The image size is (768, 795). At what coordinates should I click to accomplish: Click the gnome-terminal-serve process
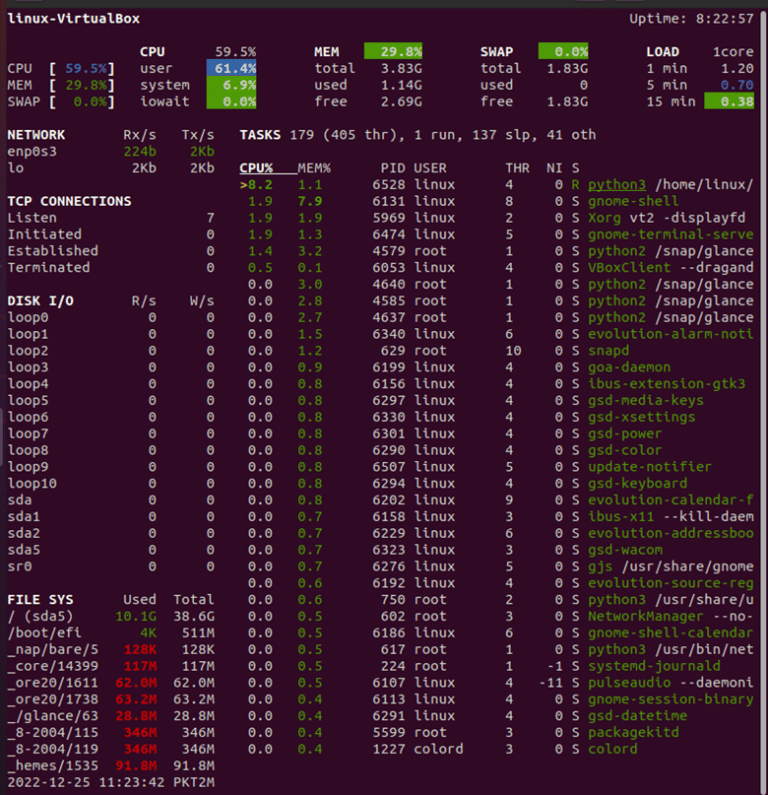click(x=671, y=234)
